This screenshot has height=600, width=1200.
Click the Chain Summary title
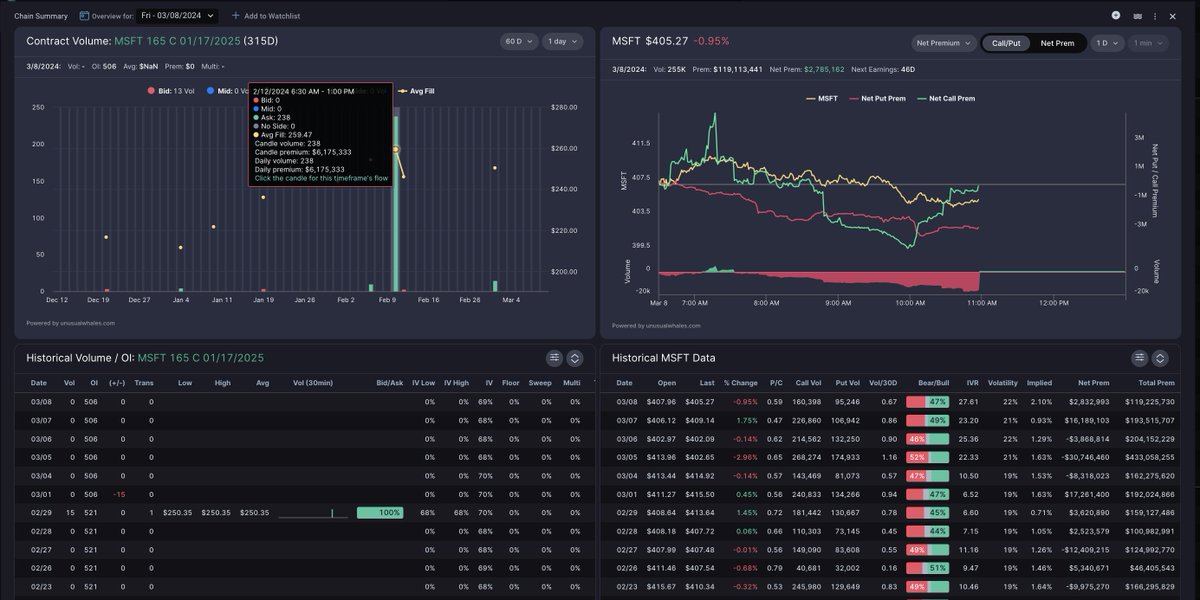point(41,16)
